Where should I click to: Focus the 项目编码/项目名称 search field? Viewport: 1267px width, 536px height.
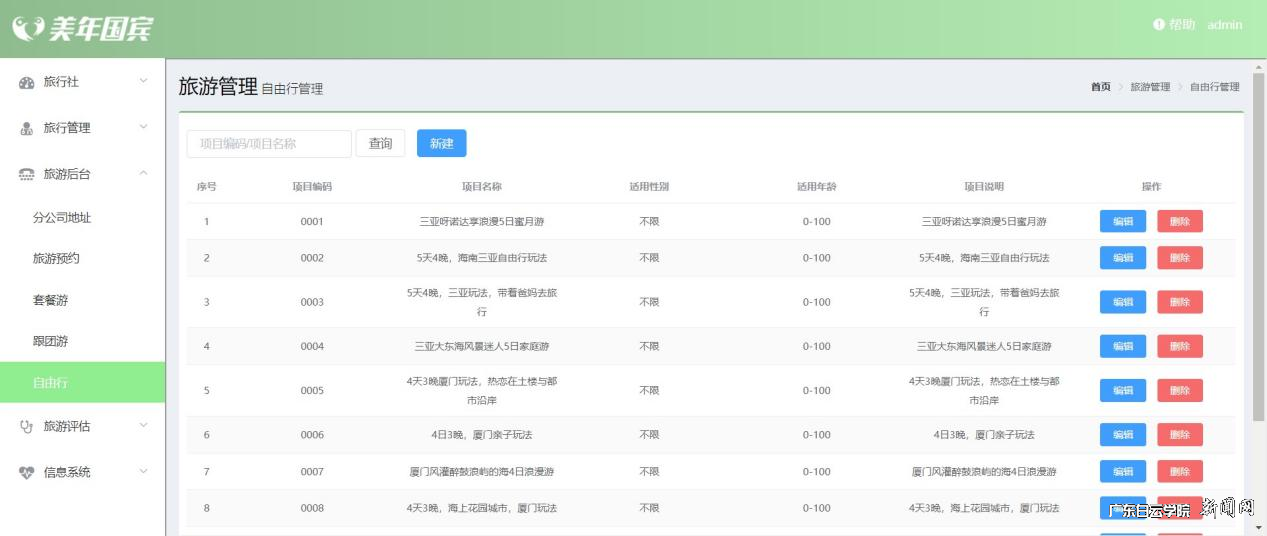(269, 144)
